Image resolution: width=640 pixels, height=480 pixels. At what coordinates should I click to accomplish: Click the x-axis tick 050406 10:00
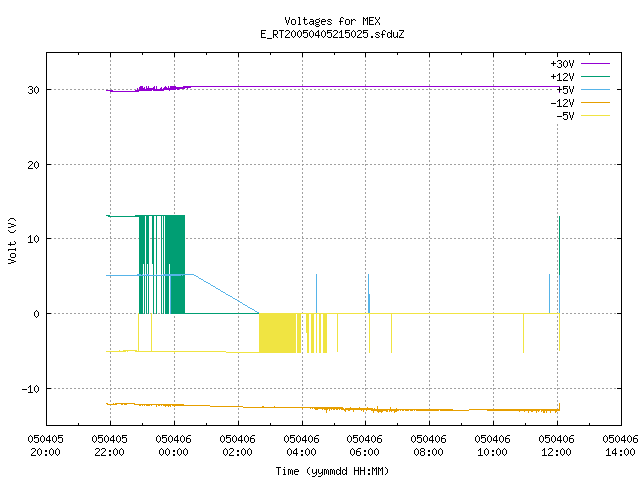click(x=493, y=446)
